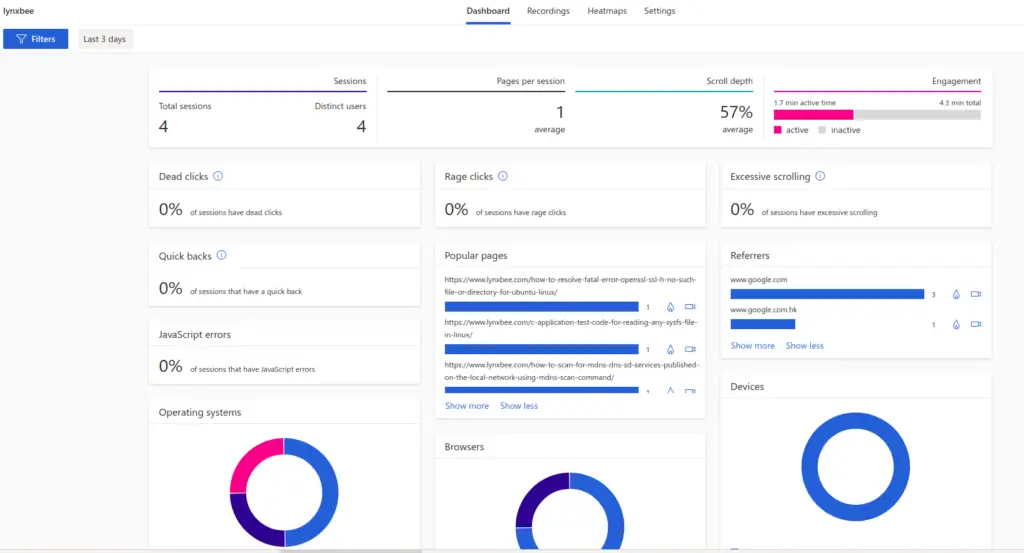Show less under Referrers
The height and width of the screenshot is (553, 1024).
(805, 346)
